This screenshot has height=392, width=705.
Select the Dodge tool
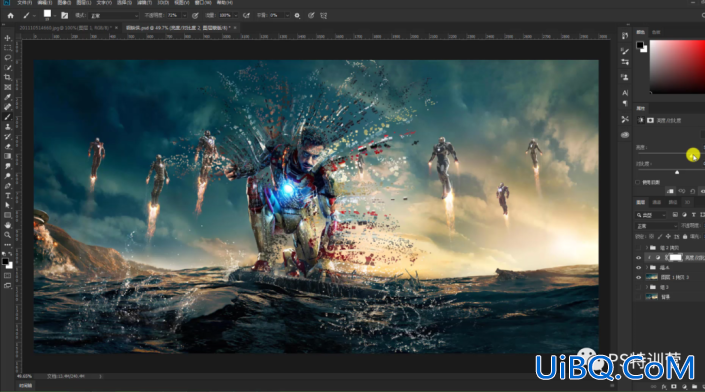[8, 176]
